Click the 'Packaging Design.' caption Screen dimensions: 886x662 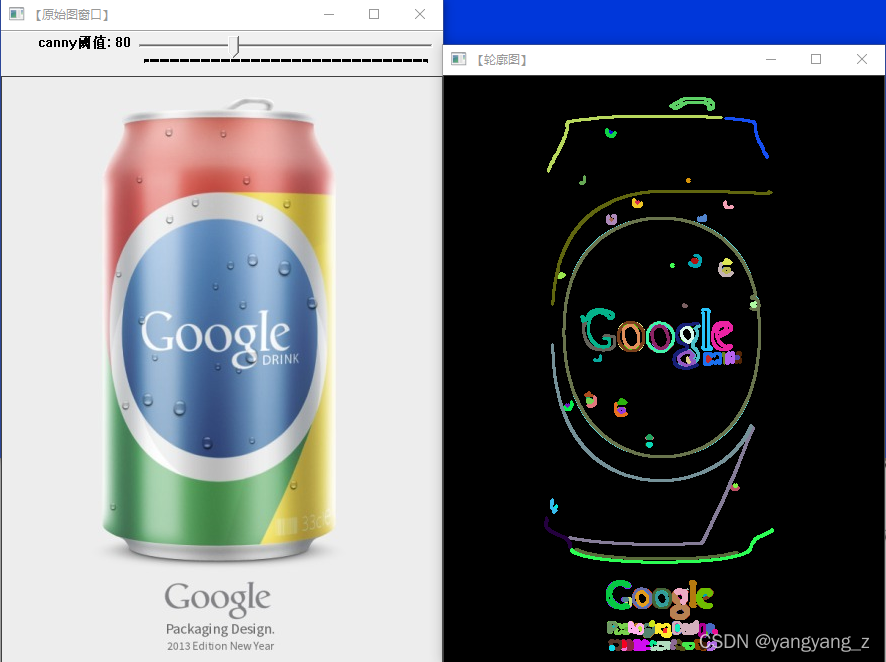pos(220,629)
